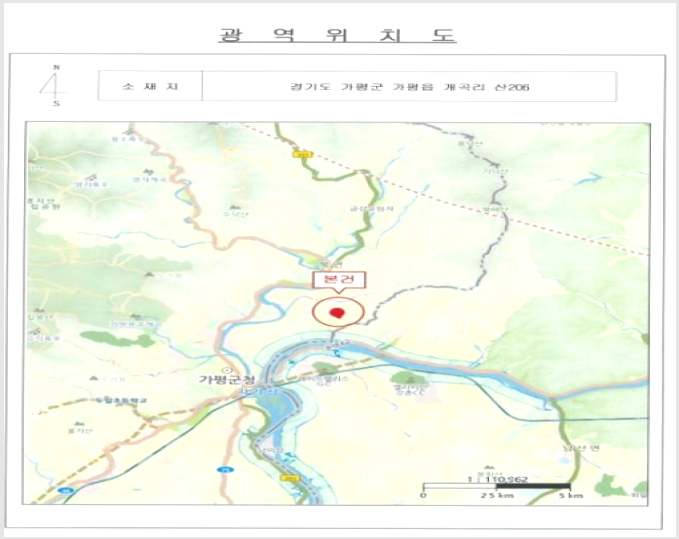
Task: Click the red circle around the pin
Action: click(x=338, y=311)
